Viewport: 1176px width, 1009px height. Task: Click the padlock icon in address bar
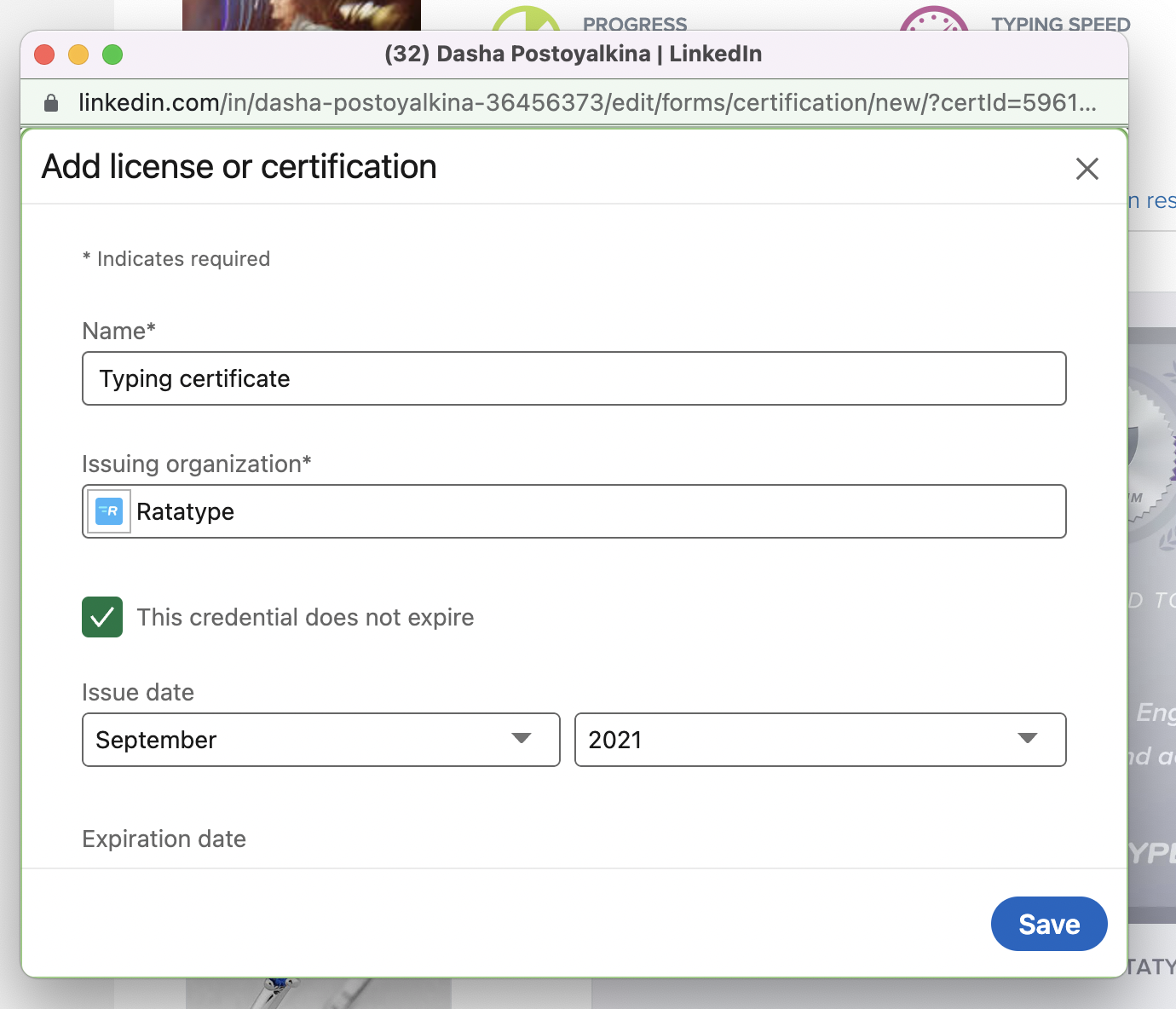(51, 103)
